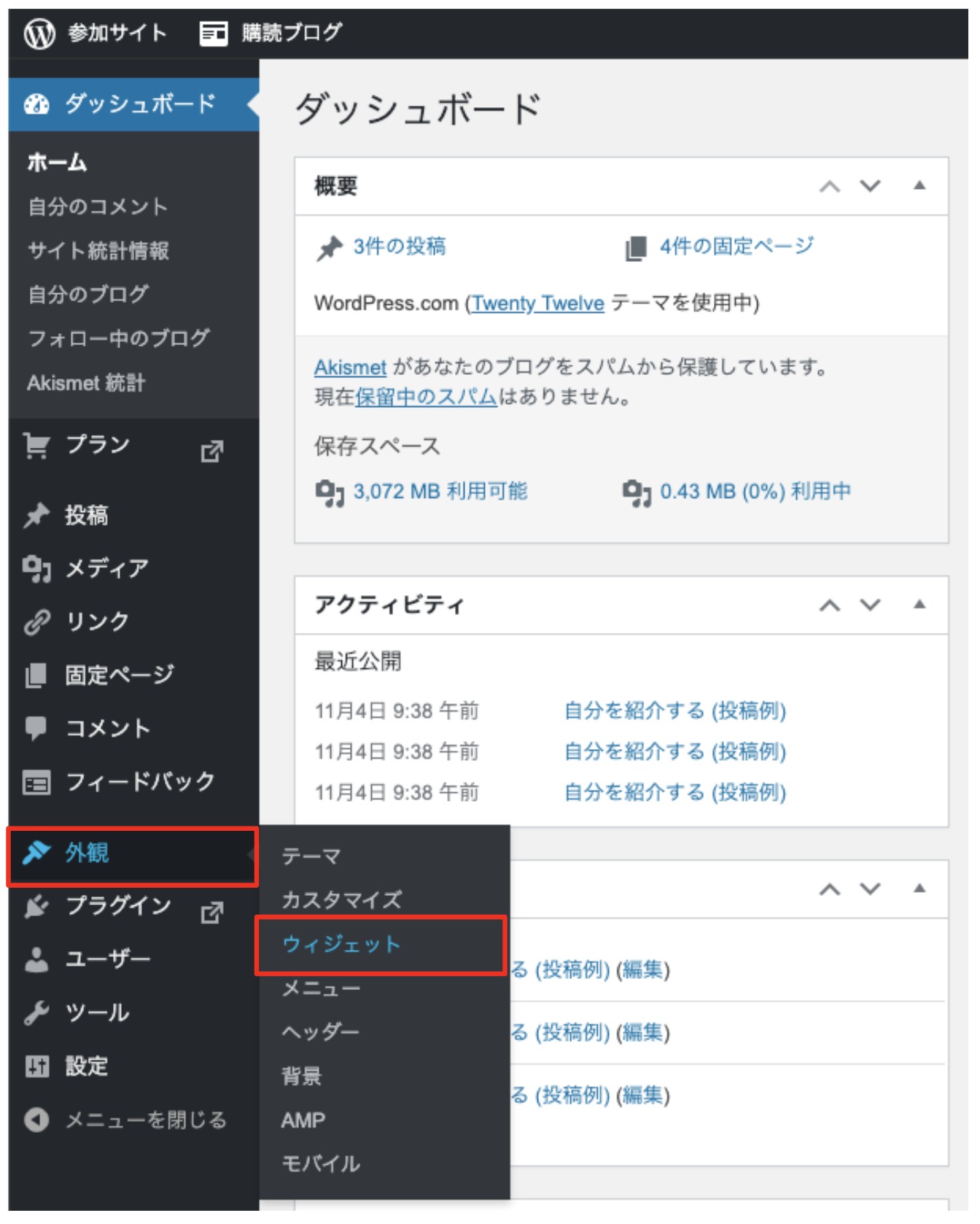Select ウィジェット from the 外観 submenu
The height and width of the screenshot is (1224, 980).
point(341,945)
